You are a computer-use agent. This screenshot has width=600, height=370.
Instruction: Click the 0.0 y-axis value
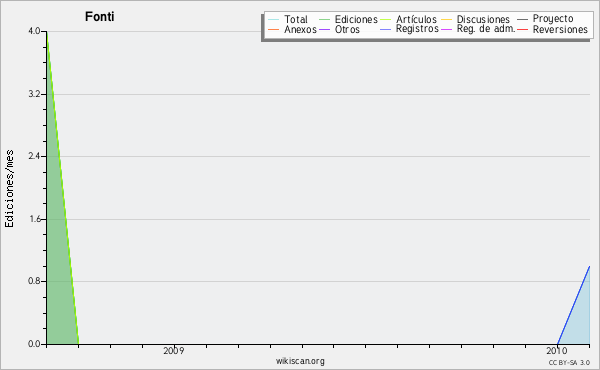pos(34,344)
